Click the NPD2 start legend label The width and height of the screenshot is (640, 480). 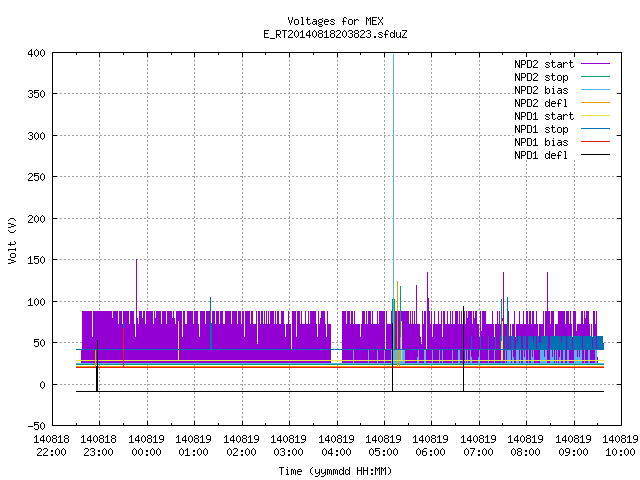[544, 64]
